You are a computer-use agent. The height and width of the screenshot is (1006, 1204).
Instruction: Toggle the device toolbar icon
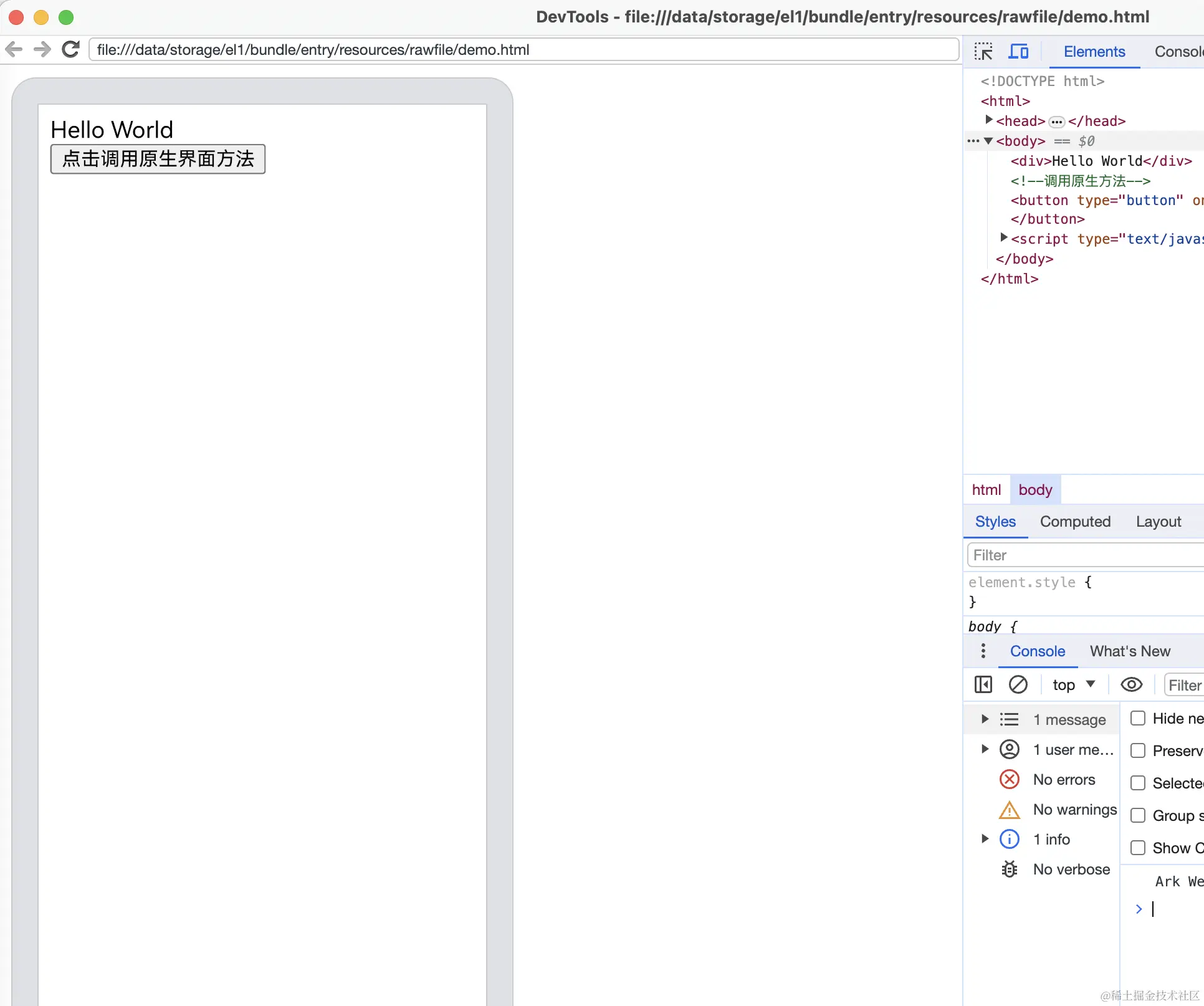point(1018,52)
